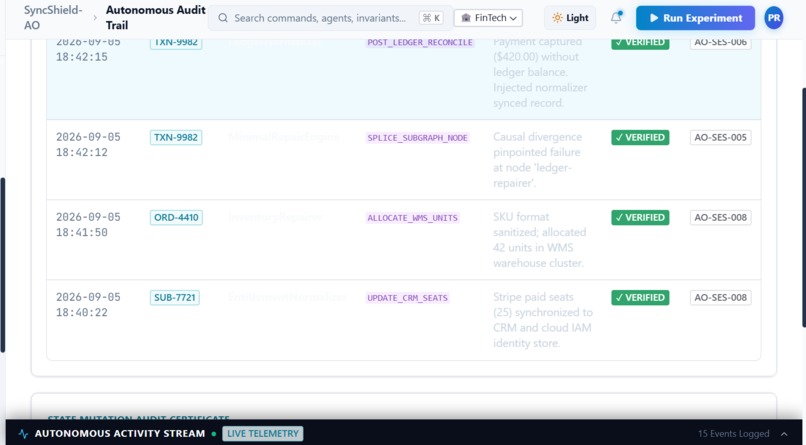The height and width of the screenshot is (445, 806).
Task: Click VERIFIED badge in SPLICE_SUBGRAPH_NODE row
Action: (640, 137)
